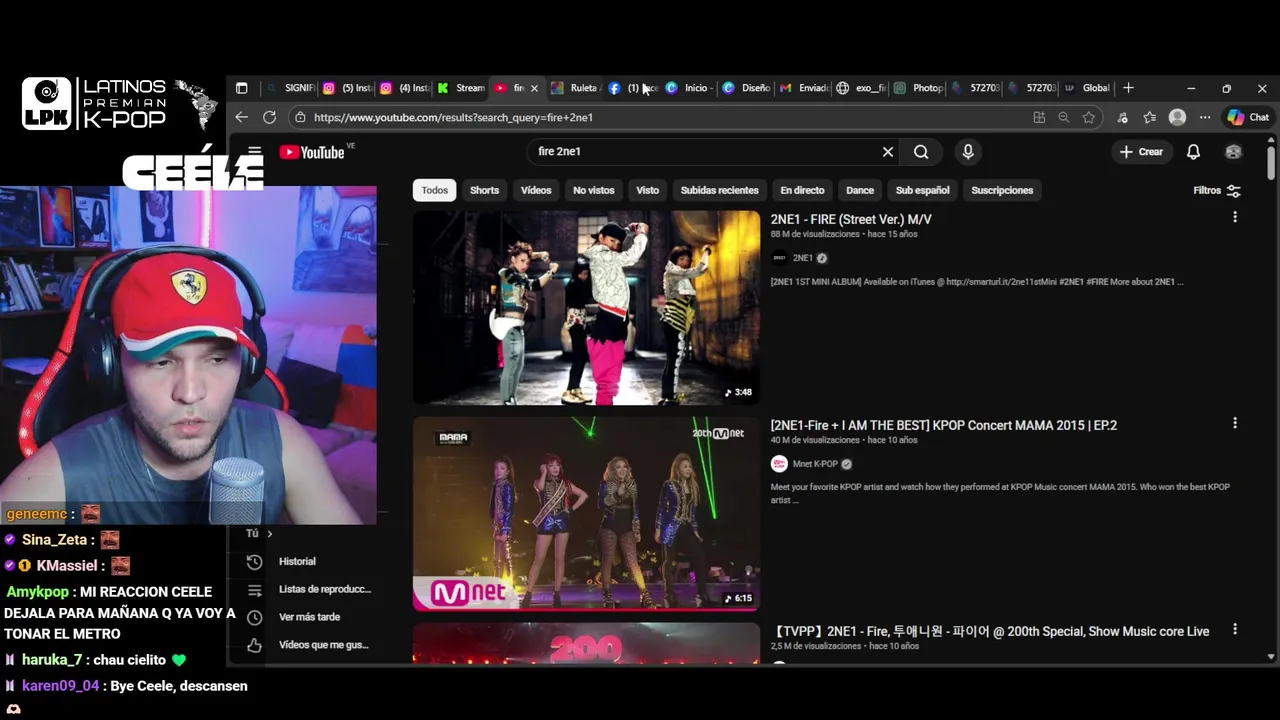View site information padlock in address bar

300,117
